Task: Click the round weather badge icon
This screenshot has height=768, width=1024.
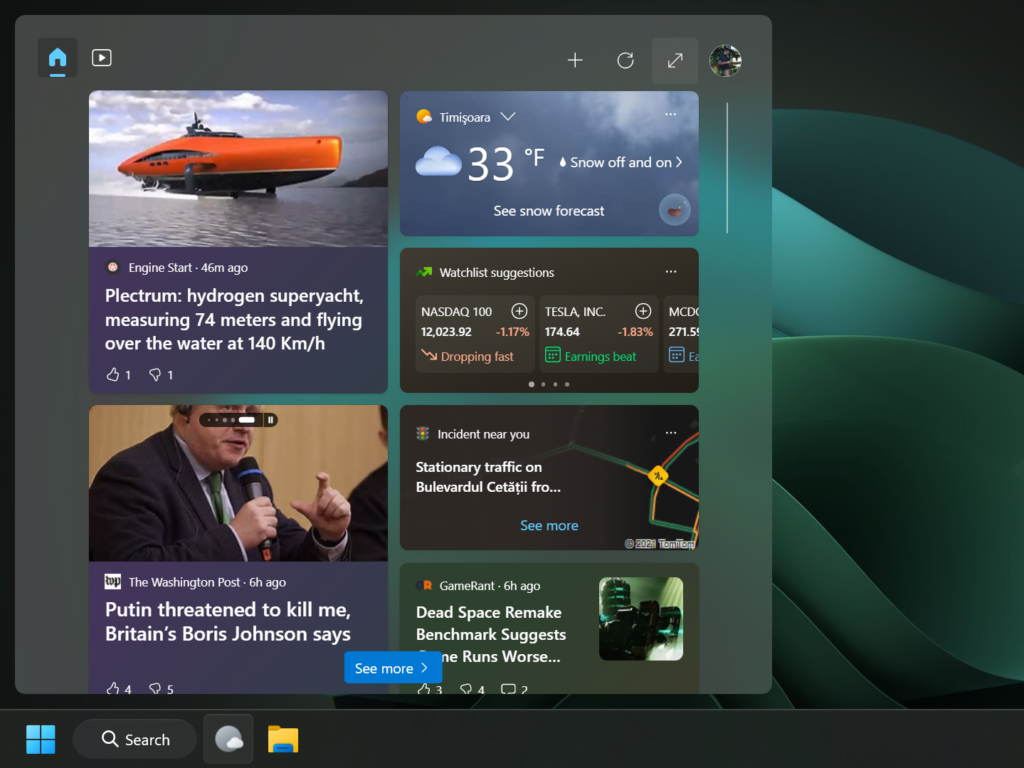Action: [675, 210]
